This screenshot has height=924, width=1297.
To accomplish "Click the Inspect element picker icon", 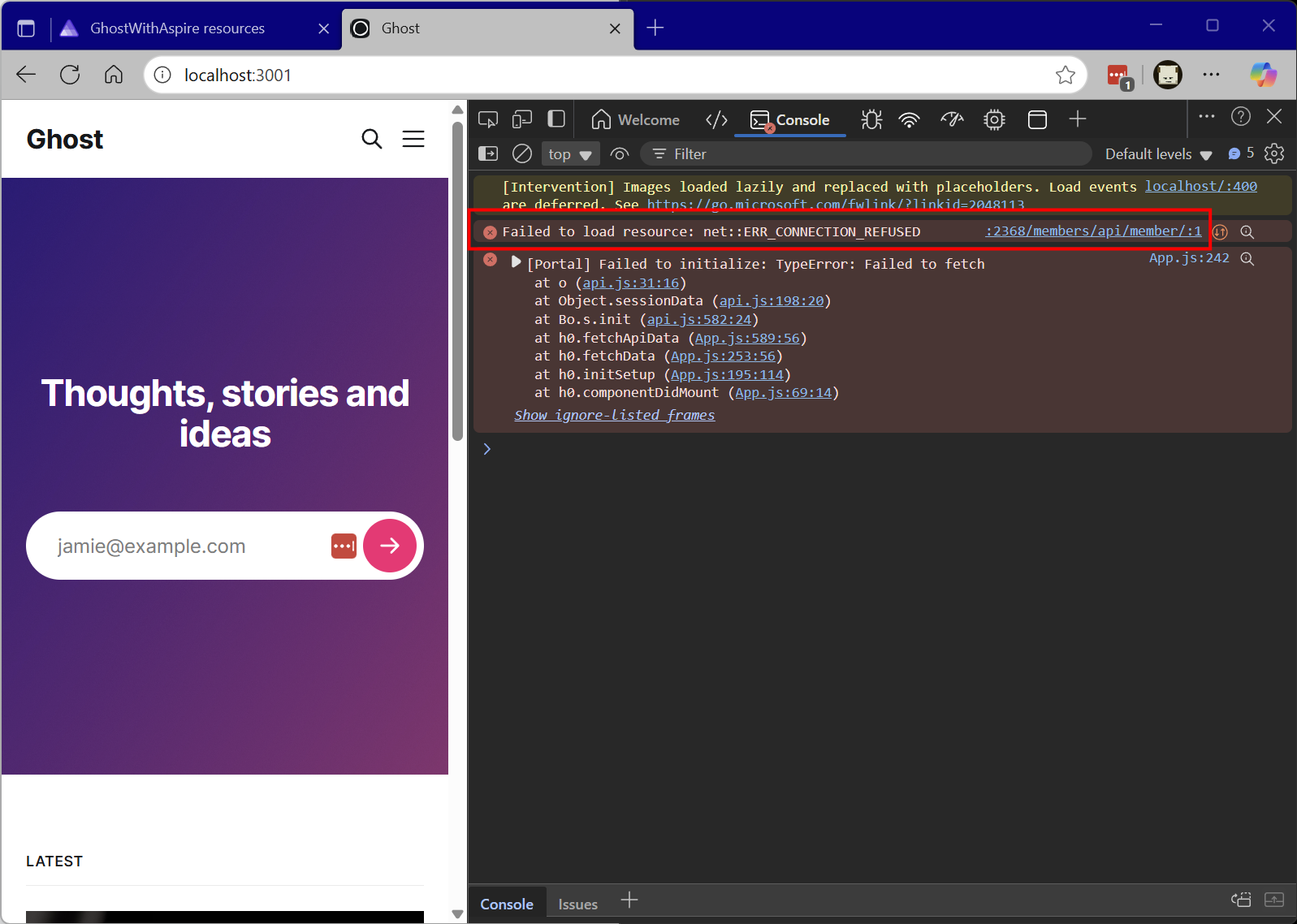I will pos(488,120).
